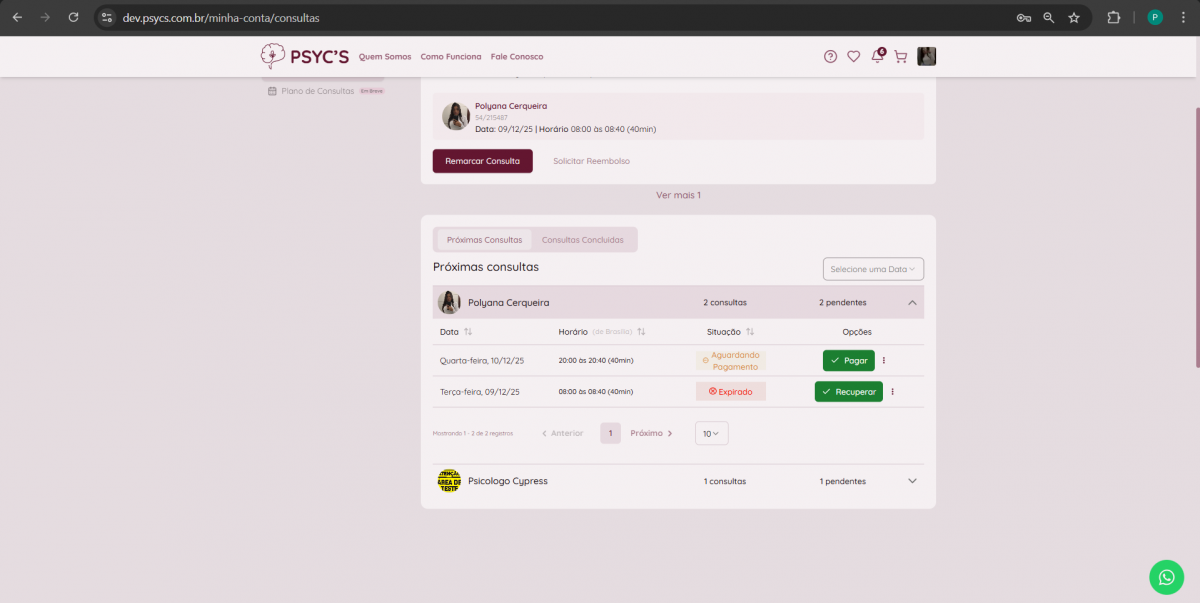The height and width of the screenshot is (603, 1200).
Task: Click the Solicitar Reembolso link
Action: tap(591, 161)
